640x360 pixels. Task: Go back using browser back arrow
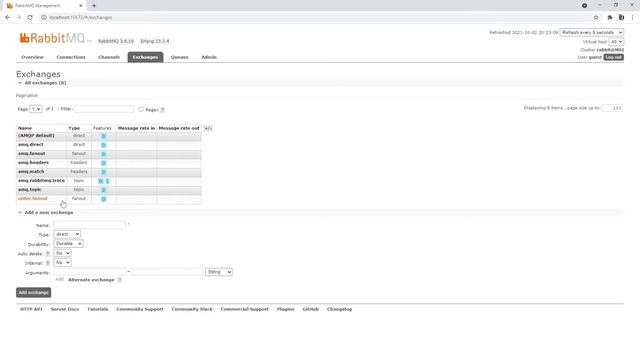coord(8,17)
